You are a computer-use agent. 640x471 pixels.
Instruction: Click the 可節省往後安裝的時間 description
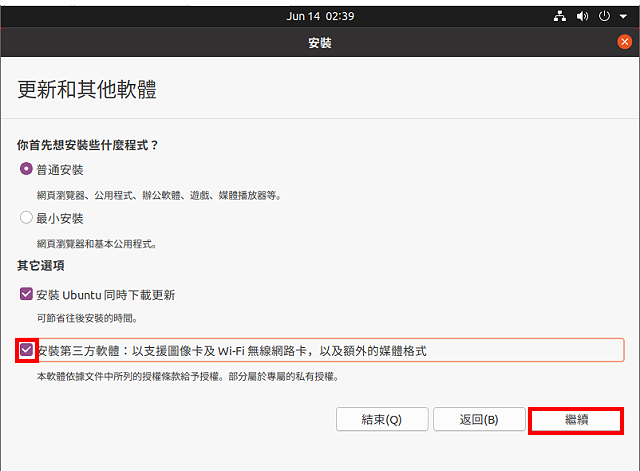coord(87,318)
